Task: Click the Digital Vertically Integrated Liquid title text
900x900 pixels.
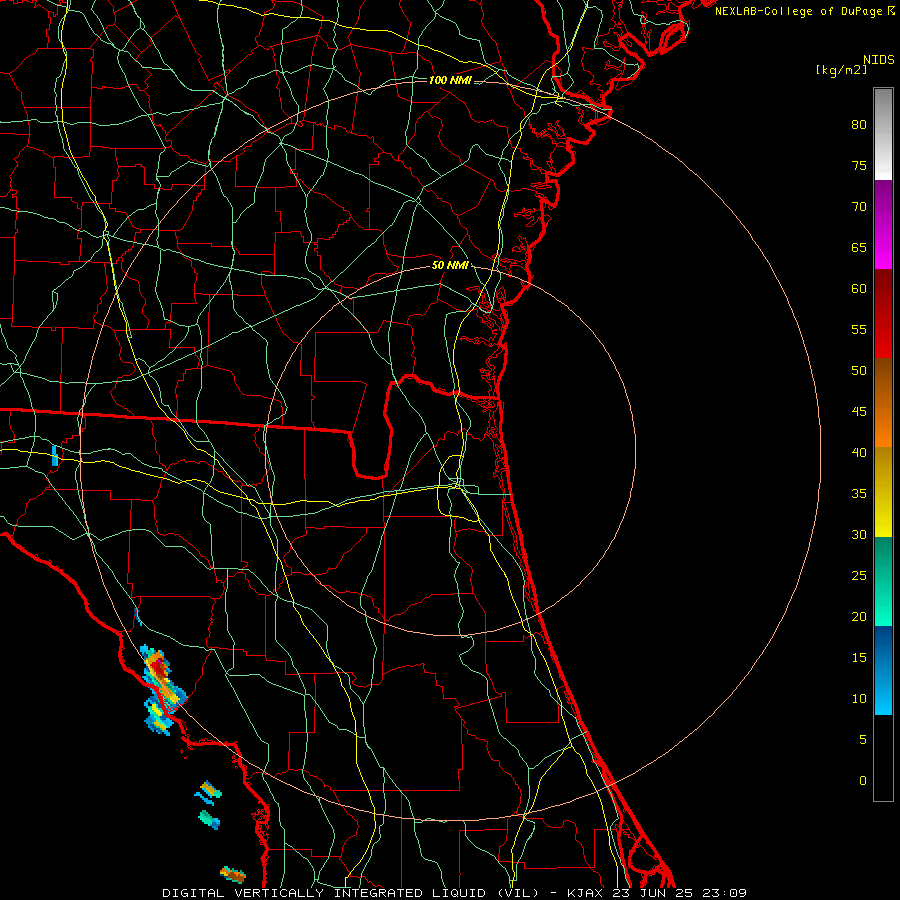Action: (351, 893)
